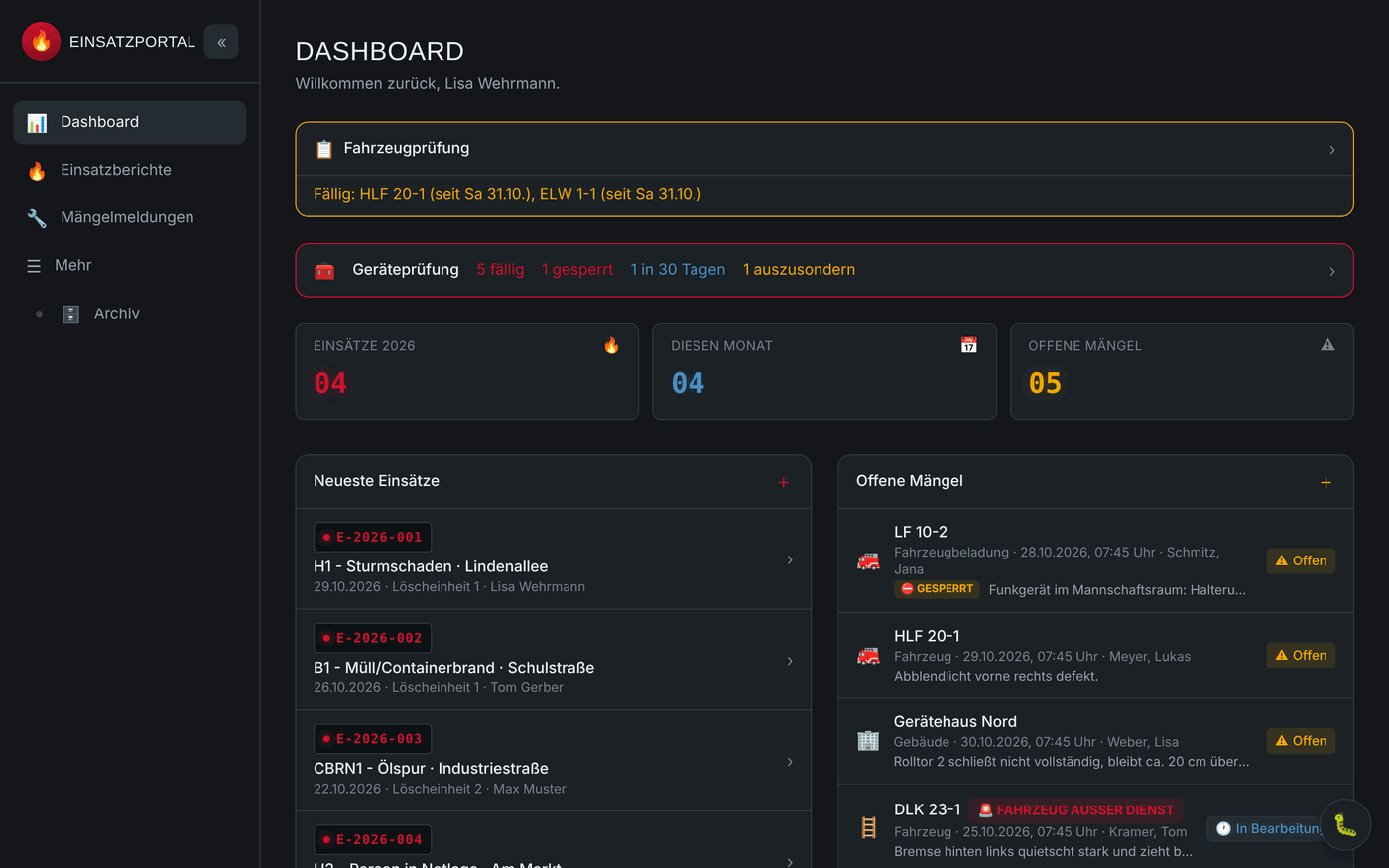Click the building icon for Gerätehaus Nord
1389x868 pixels.
pos(868,741)
